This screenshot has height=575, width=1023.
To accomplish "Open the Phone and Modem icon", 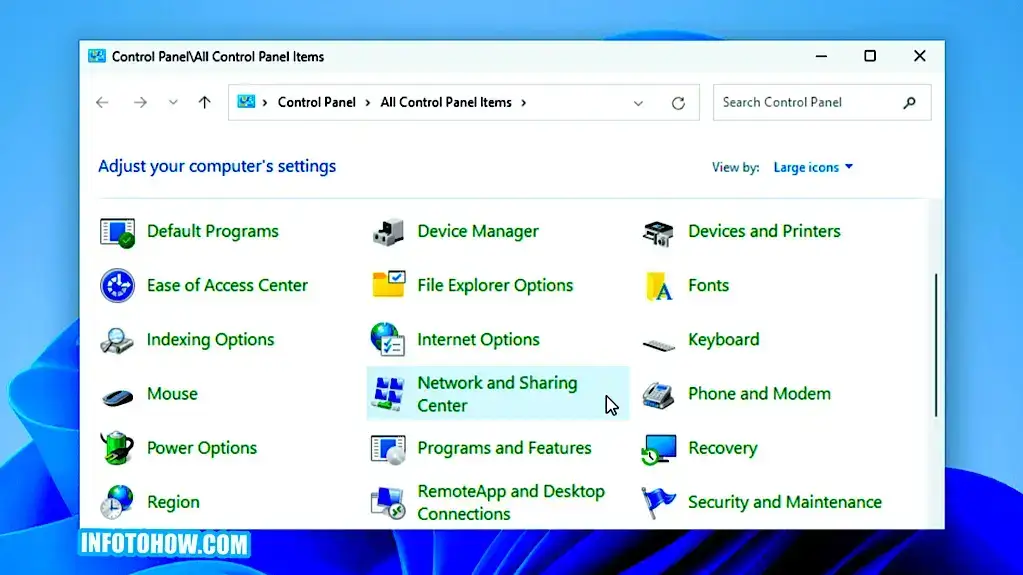I will click(x=658, y=395).
